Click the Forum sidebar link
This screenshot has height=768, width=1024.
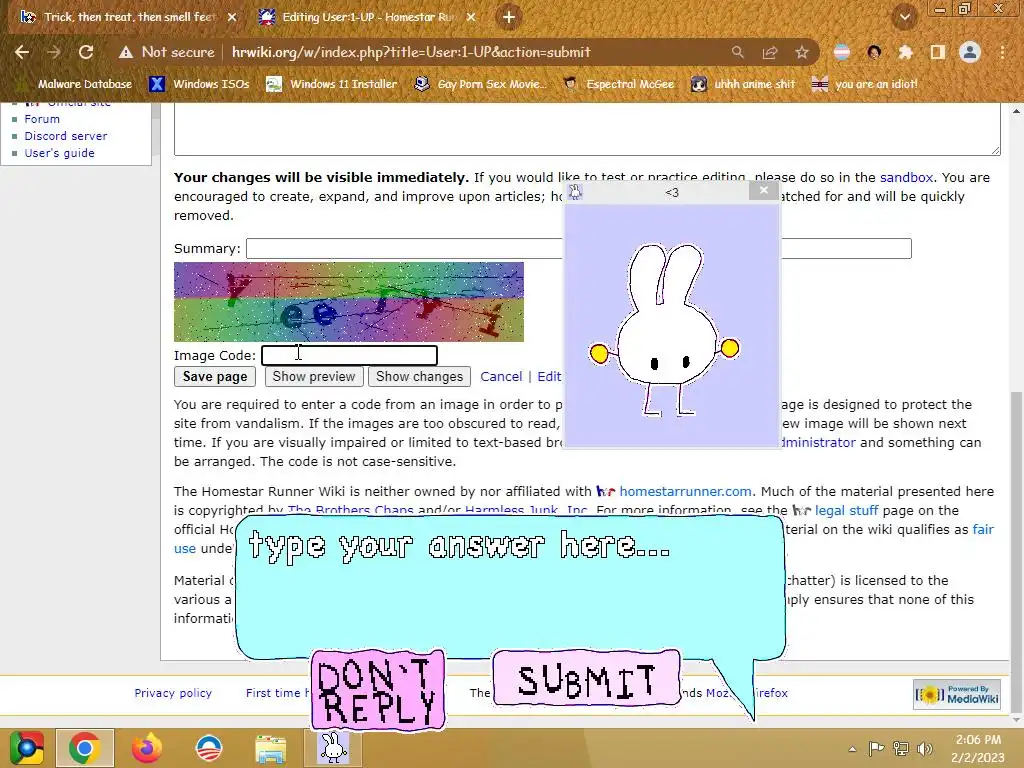[x=42, y=119]
